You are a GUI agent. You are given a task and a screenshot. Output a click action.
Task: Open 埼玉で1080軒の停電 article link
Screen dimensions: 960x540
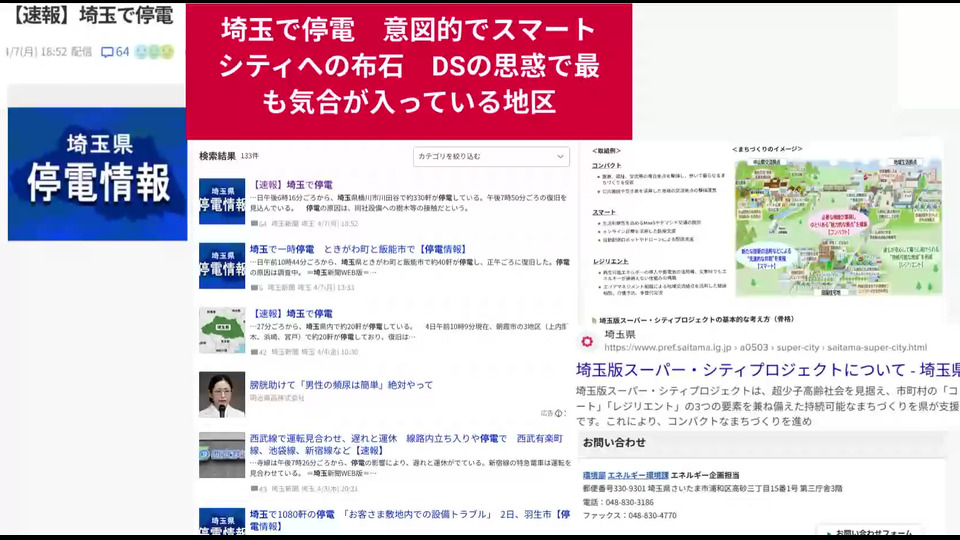tap(409, 520)
